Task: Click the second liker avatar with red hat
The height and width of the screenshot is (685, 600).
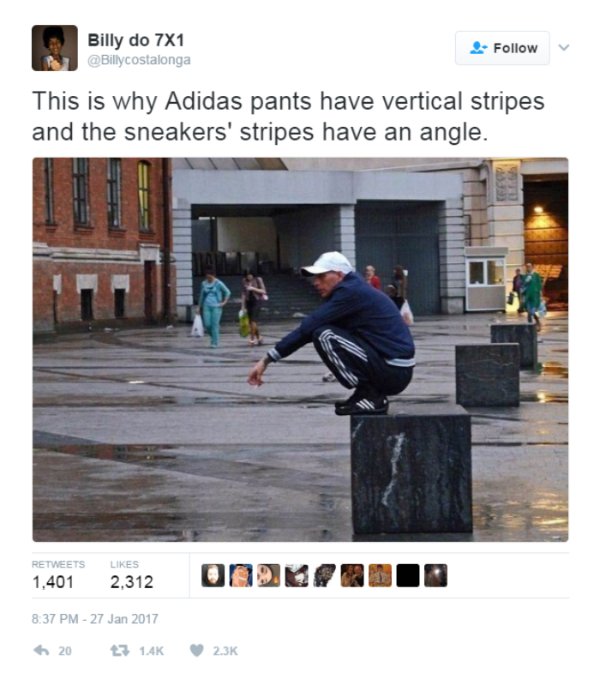Action: tap(241, 575)
